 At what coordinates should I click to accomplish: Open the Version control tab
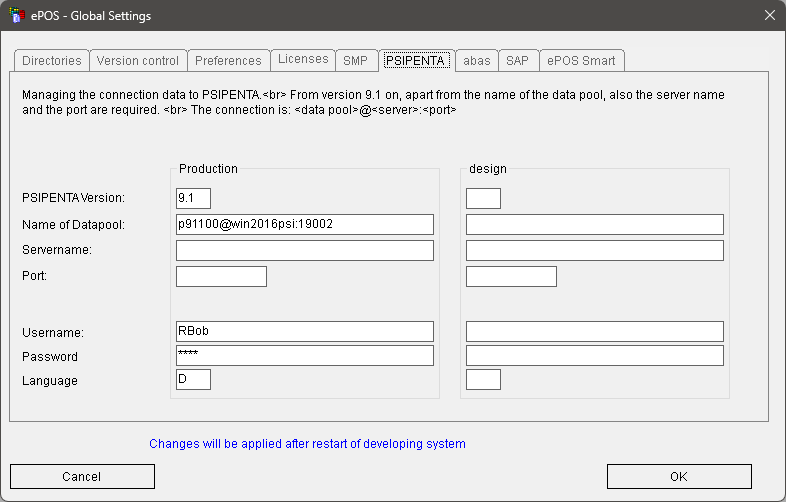pos(138,61)
